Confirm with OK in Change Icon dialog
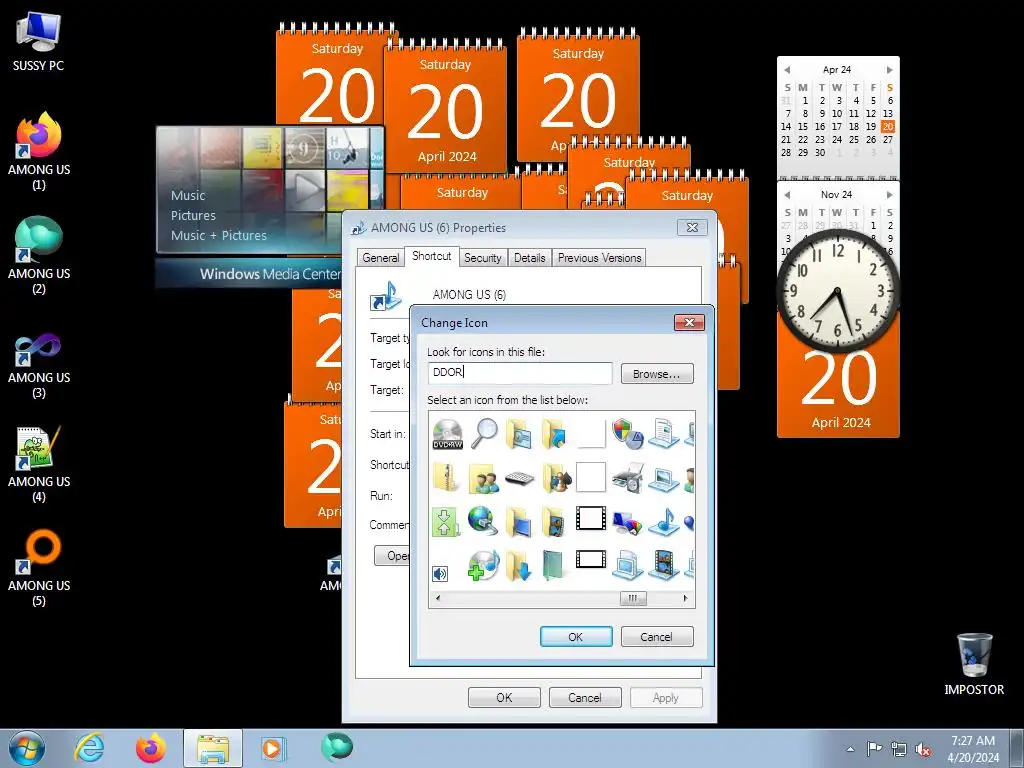The image size is (1024, 768). [x=575, y=637]
